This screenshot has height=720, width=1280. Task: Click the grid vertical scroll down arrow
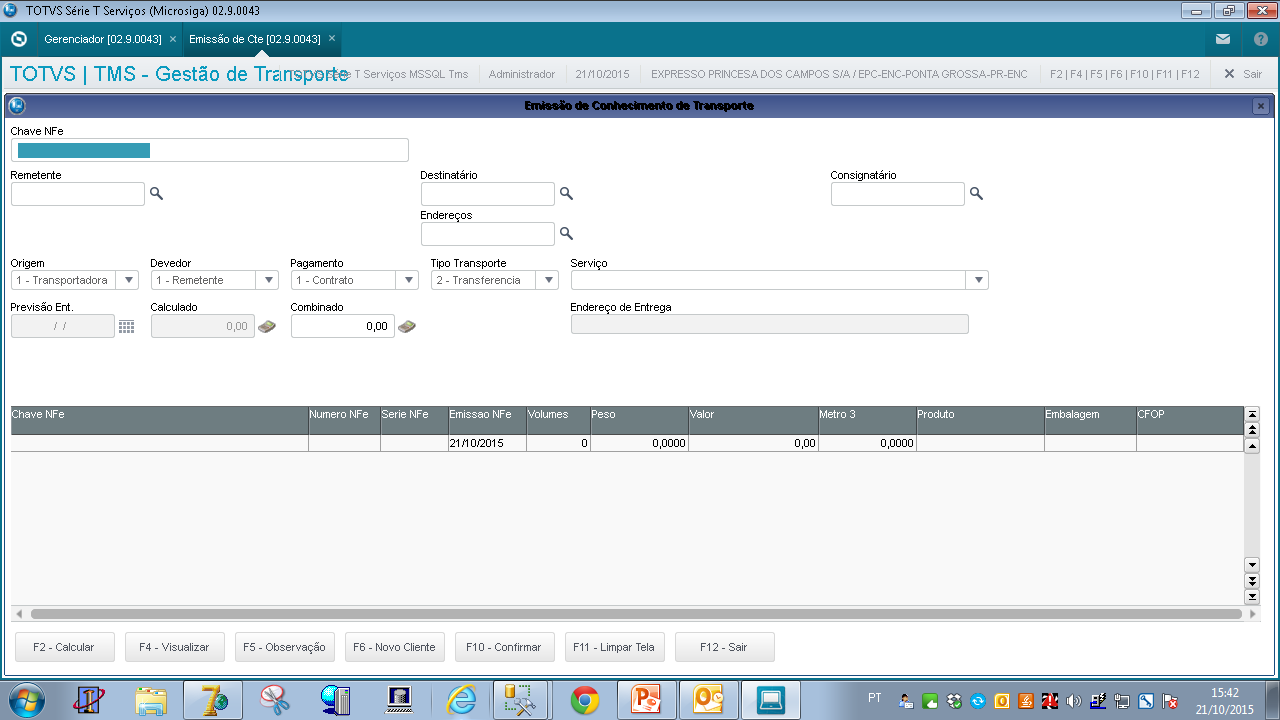coord(1252,564)
